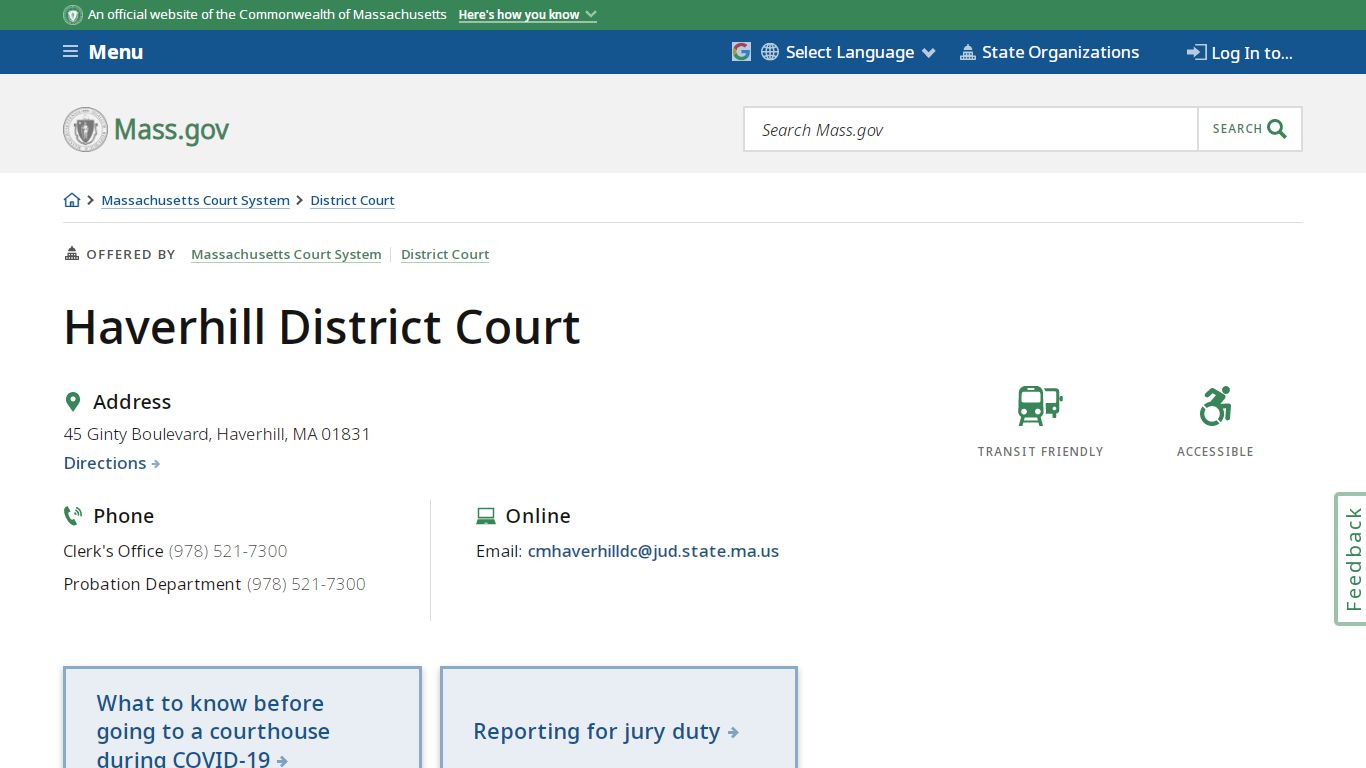Screen dimensions: 1366x768
Task: Click the Phone handset icon
Action: point(72,516)
